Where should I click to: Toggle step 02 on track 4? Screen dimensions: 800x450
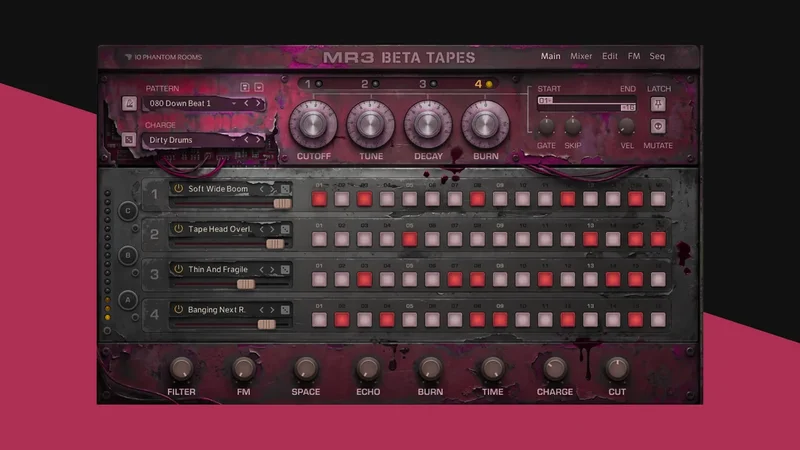click(342, 319)
